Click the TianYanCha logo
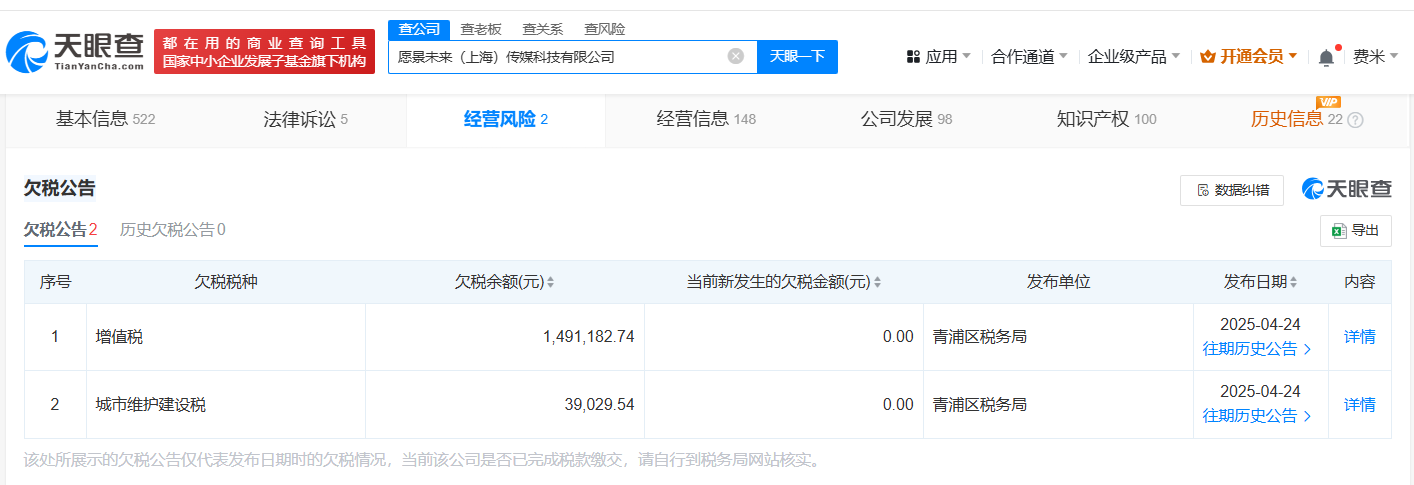 pyautogui.click(x=75, y=53)
